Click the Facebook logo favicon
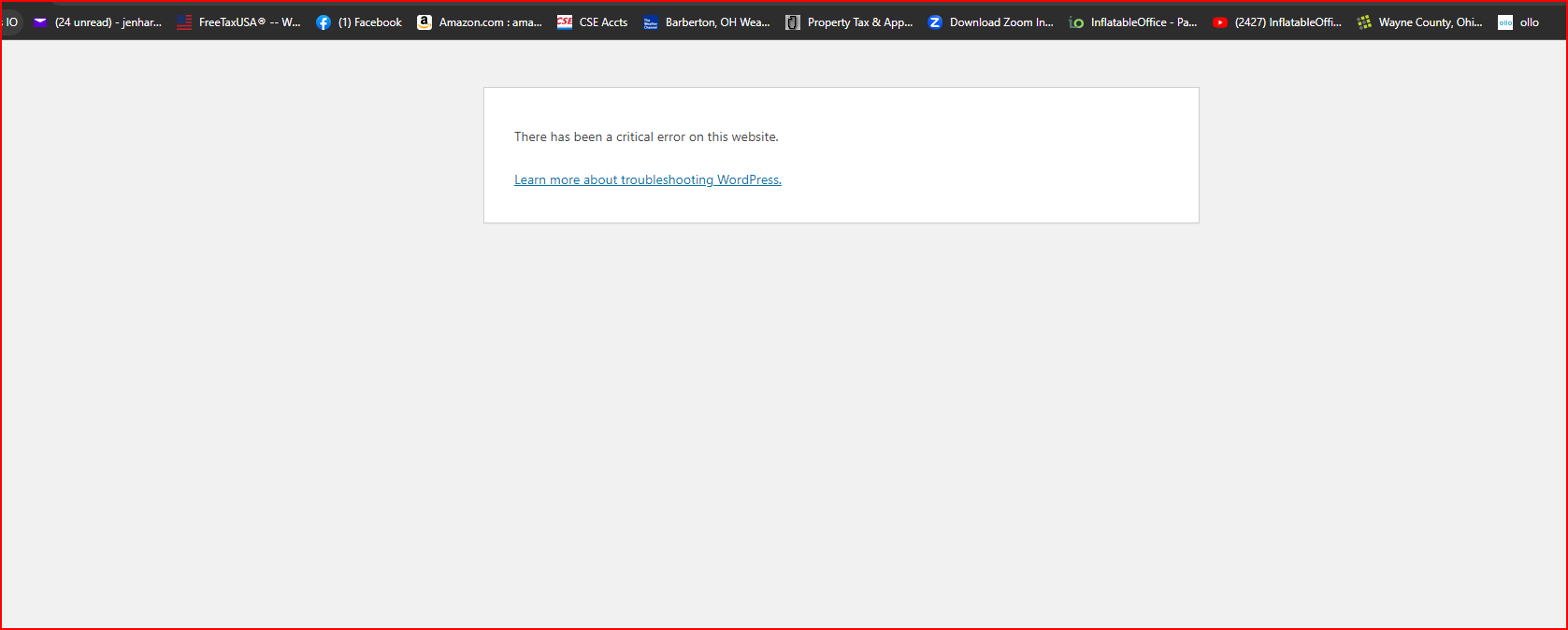The height and width of the screenshot is (630, 1568). [x=324, y=22]
